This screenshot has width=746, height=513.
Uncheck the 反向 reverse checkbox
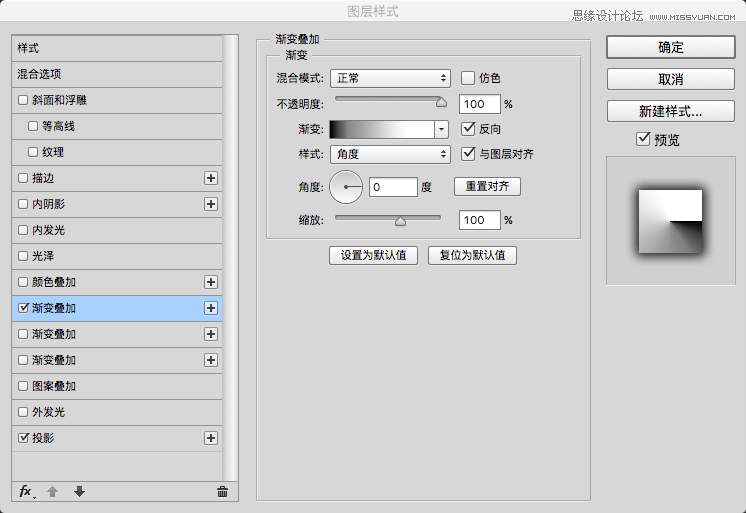[x=468, y=128]
